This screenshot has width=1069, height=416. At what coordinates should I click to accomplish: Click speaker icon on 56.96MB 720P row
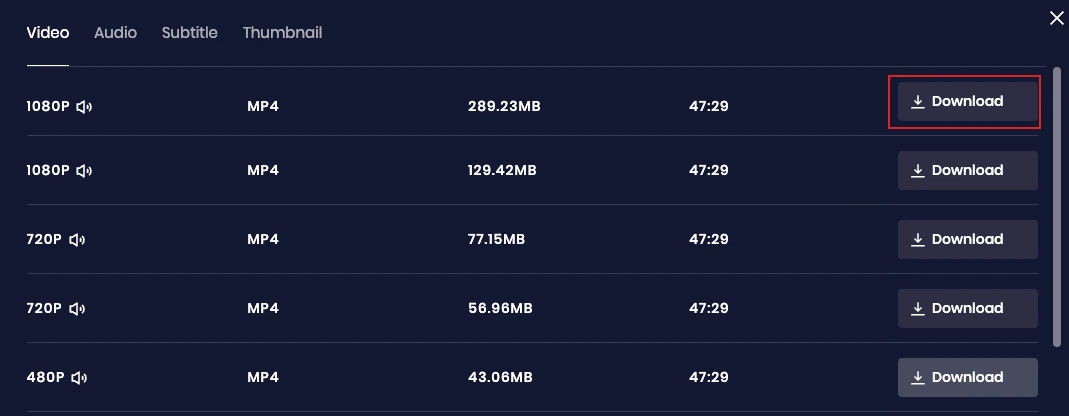click(77, 309)
